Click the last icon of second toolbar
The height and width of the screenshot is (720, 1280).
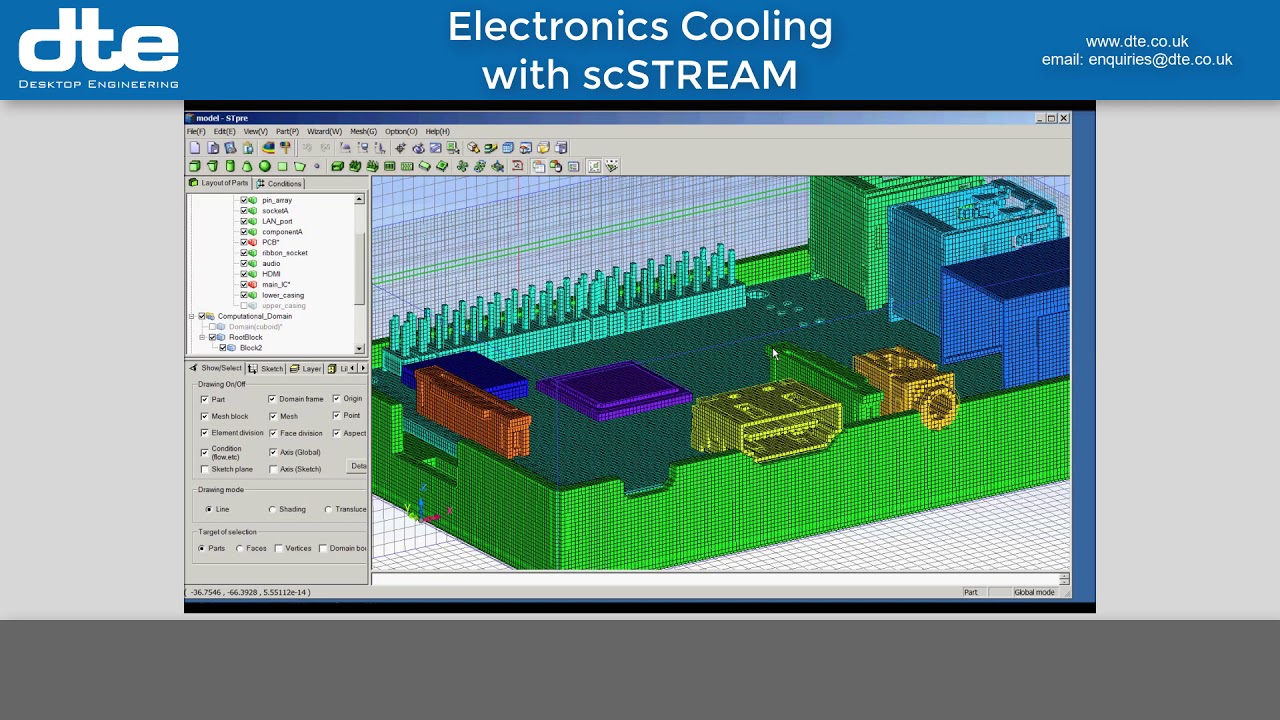tap(611, 166)
